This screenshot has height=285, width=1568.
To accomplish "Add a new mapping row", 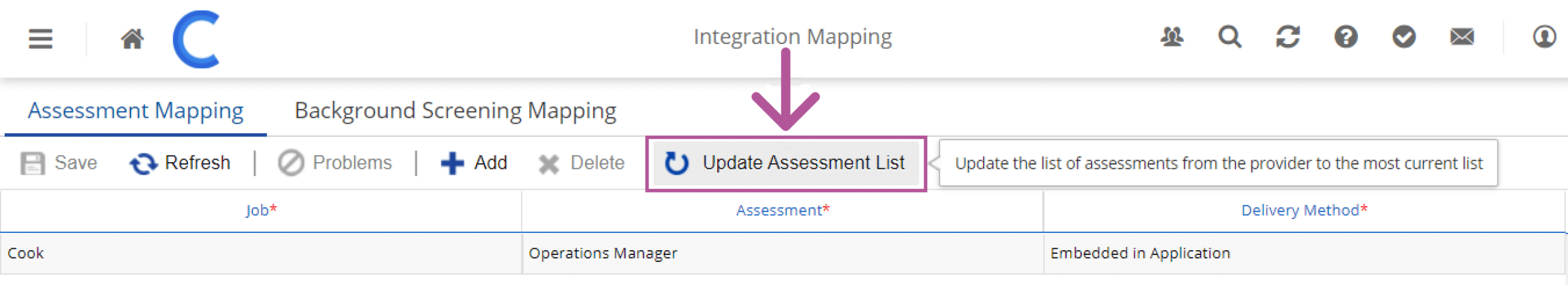I will (x=474, y=163).
